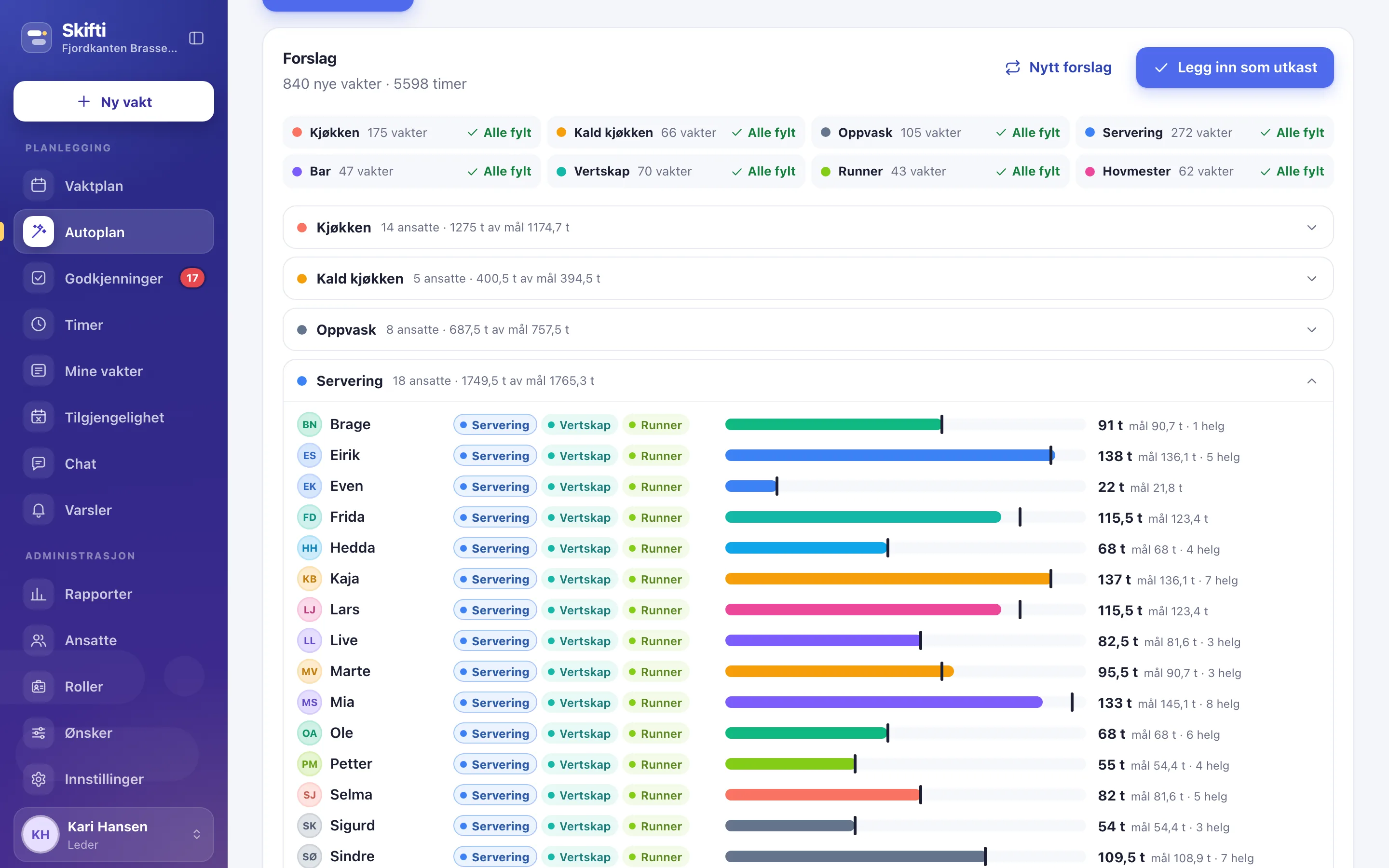Click the Ønsker sliders icon
The width and height of the screenshot is (1389, 868).
tap(39, 732)
